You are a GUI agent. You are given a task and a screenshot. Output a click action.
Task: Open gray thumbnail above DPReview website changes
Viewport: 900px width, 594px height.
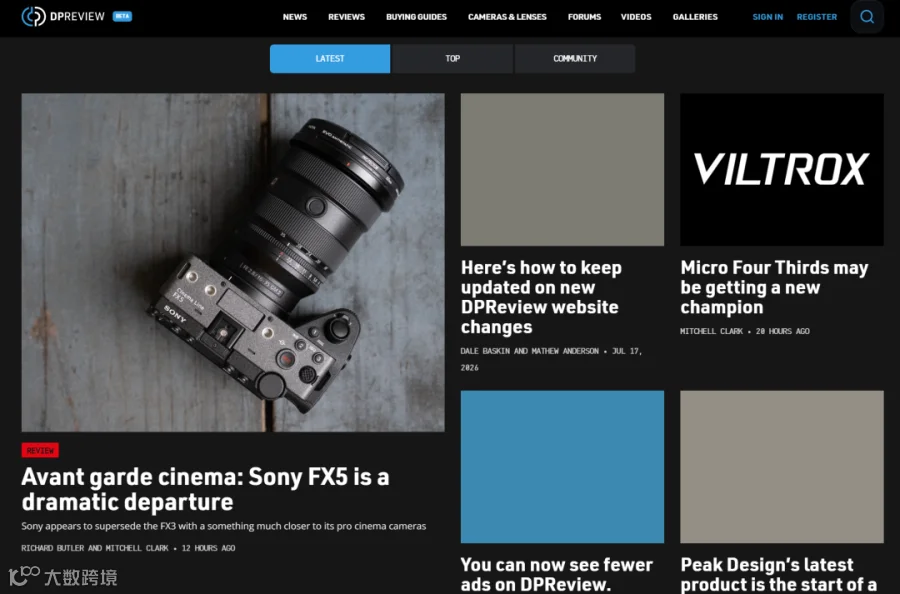pos(562,170)
